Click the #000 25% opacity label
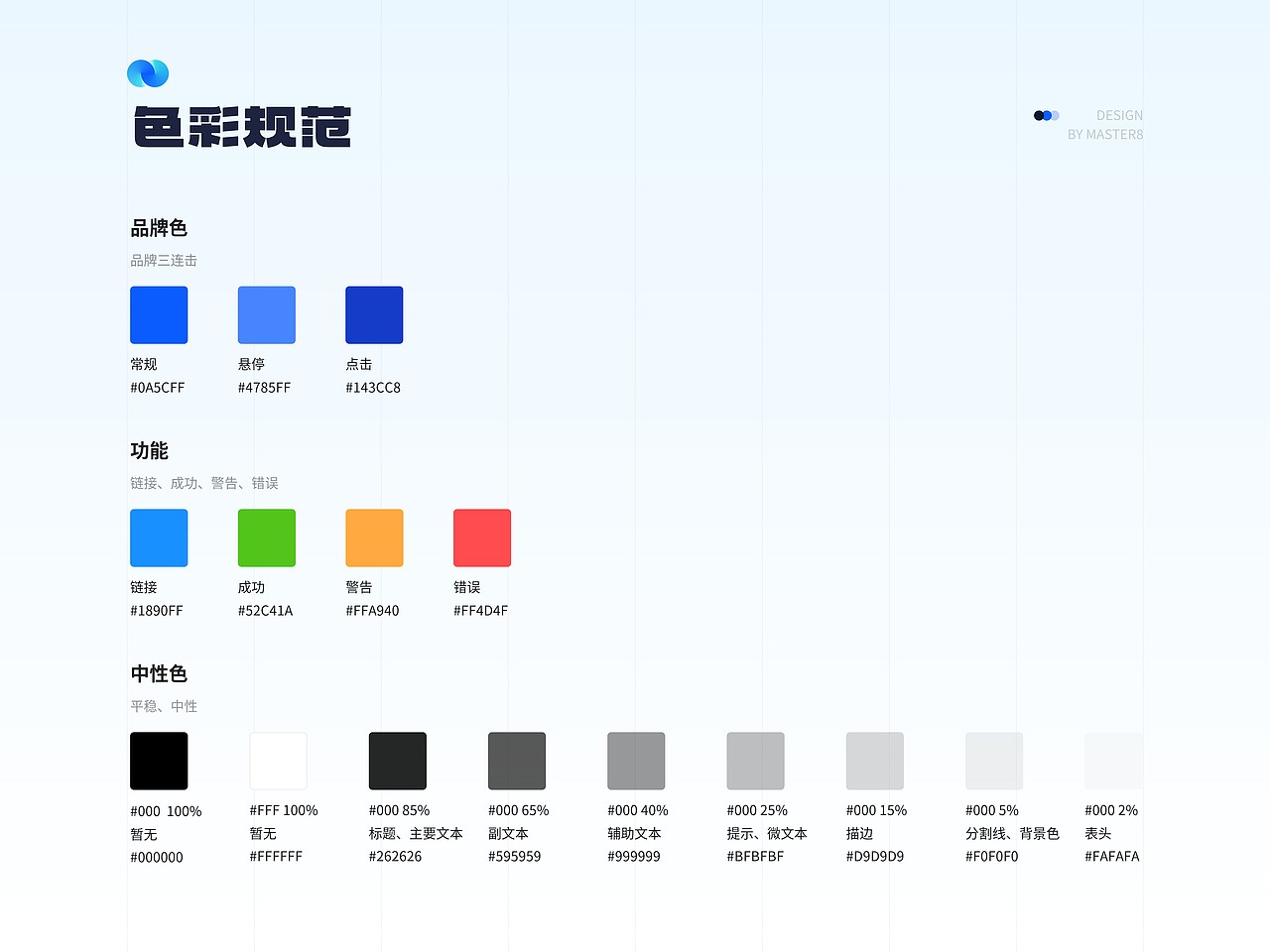Screen dimensions: 1270x952 pyautogui.click(x=758, y=811)
